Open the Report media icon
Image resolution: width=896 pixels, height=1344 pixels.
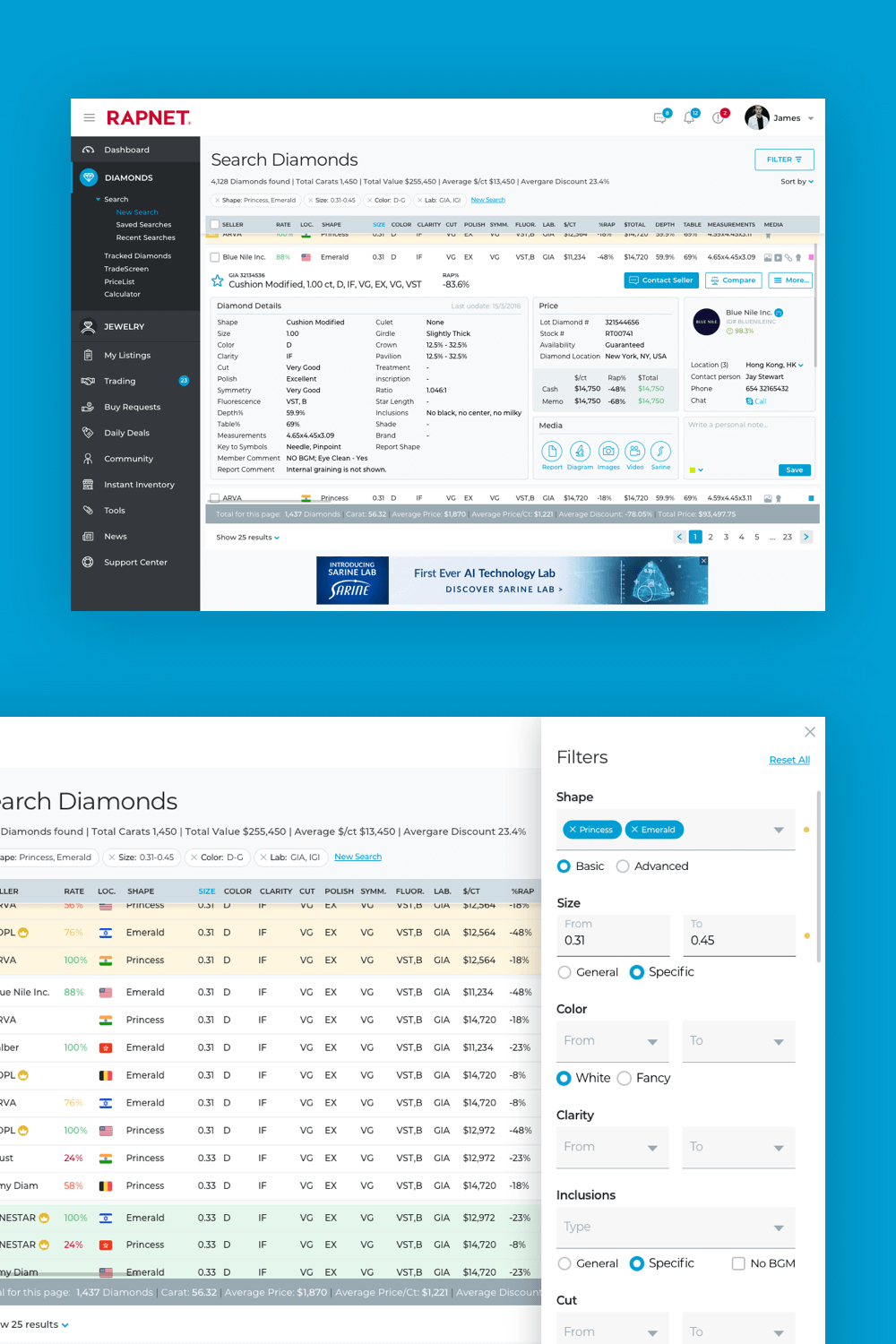point(552,452)
